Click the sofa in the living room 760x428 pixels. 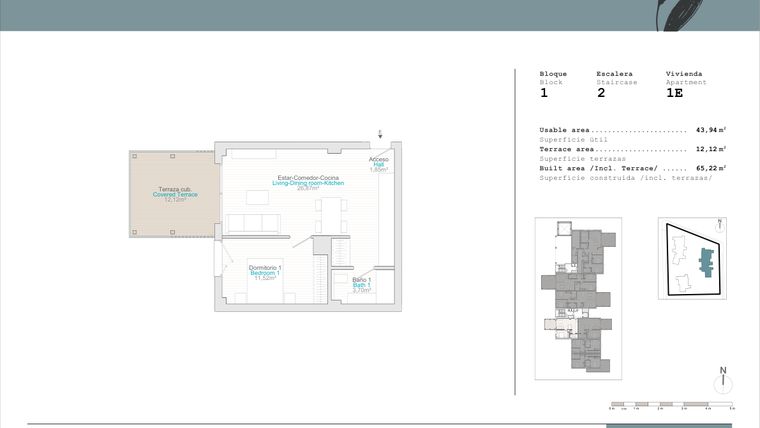(x=253, y=223)
